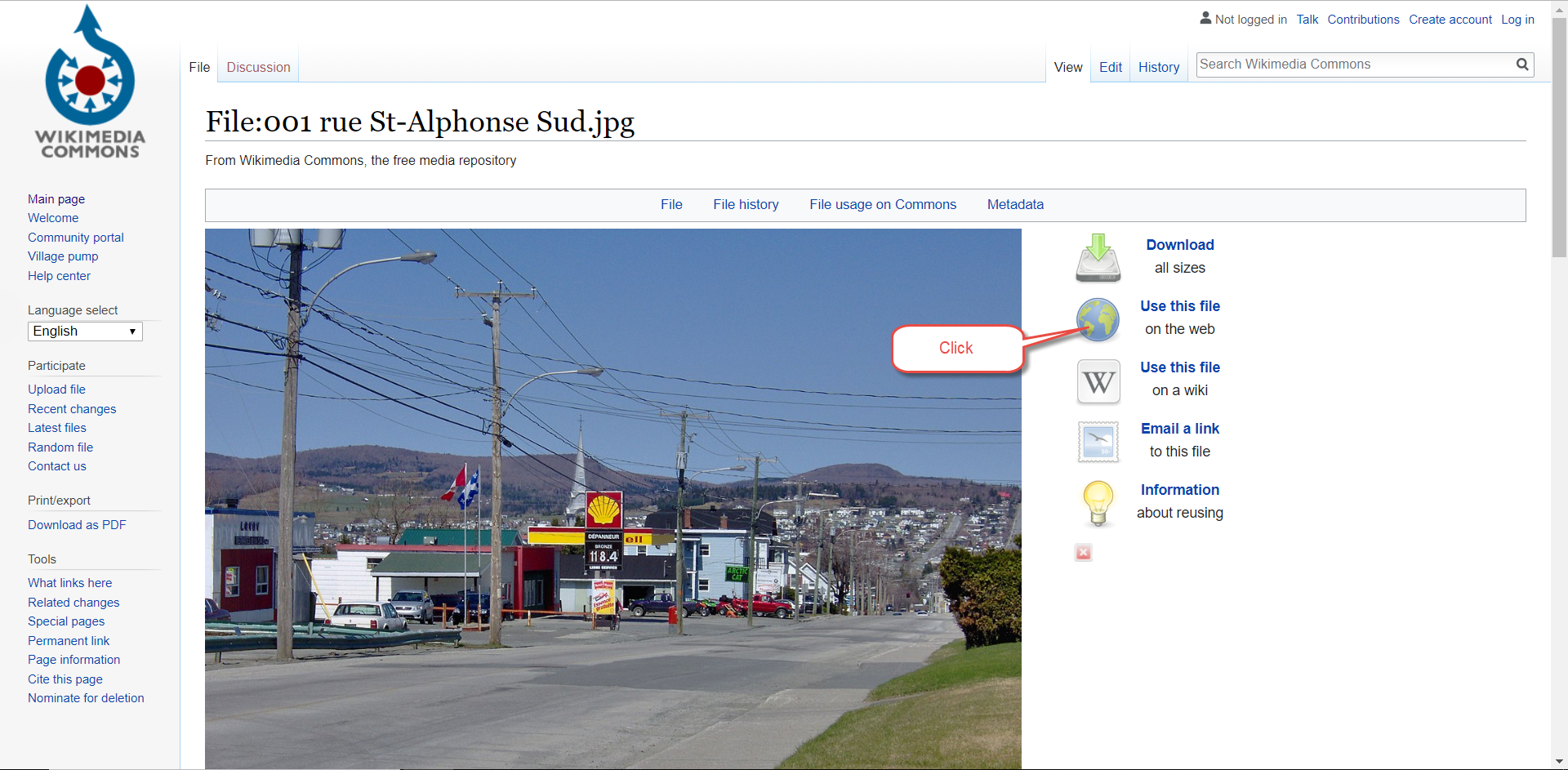Select the Wikipedia W icon to use on wiki
Image resolution: width=1568 pixels, height=770 pixels.
pyautogui.click(x=1098, y=381)
